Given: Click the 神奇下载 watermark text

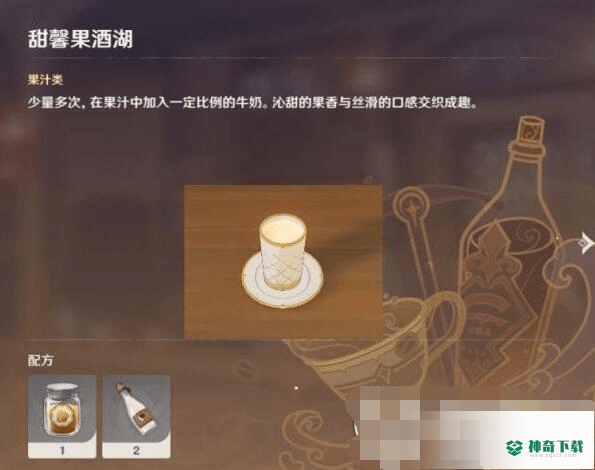Looking at the screenshot, I should (x=556, y=446).
